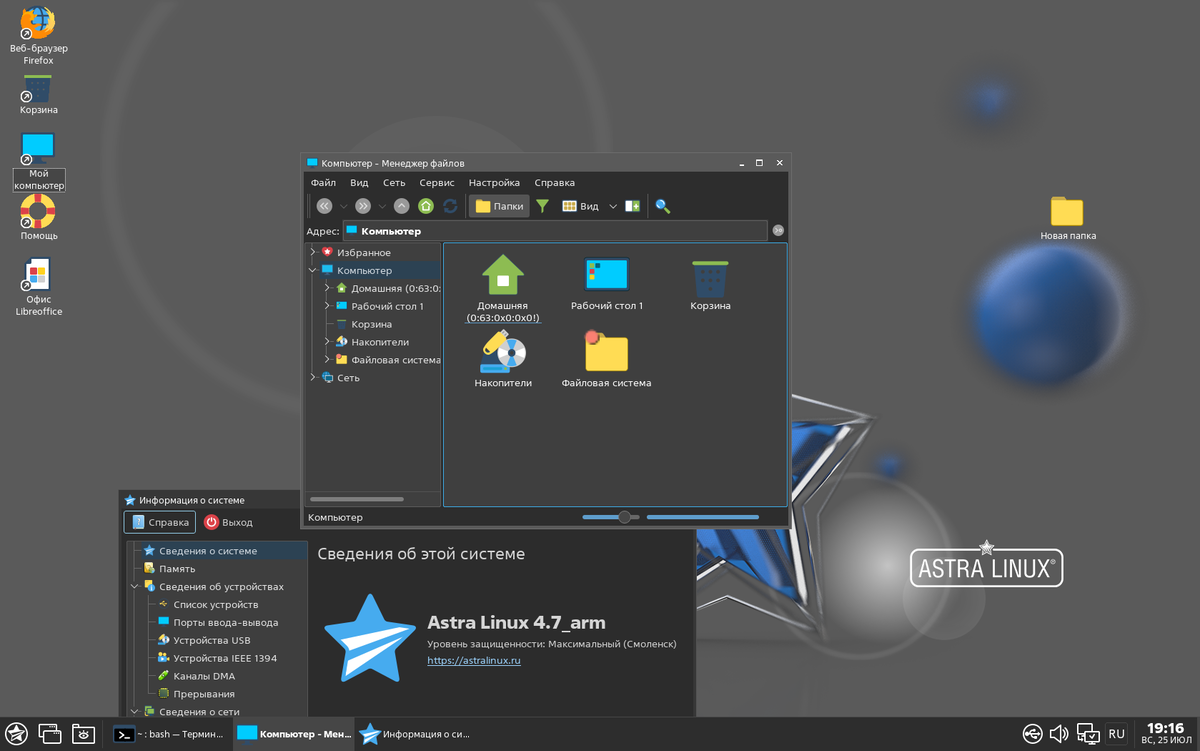Select the Накопители drives icon

pyautogui.click(x=503, y=350)
